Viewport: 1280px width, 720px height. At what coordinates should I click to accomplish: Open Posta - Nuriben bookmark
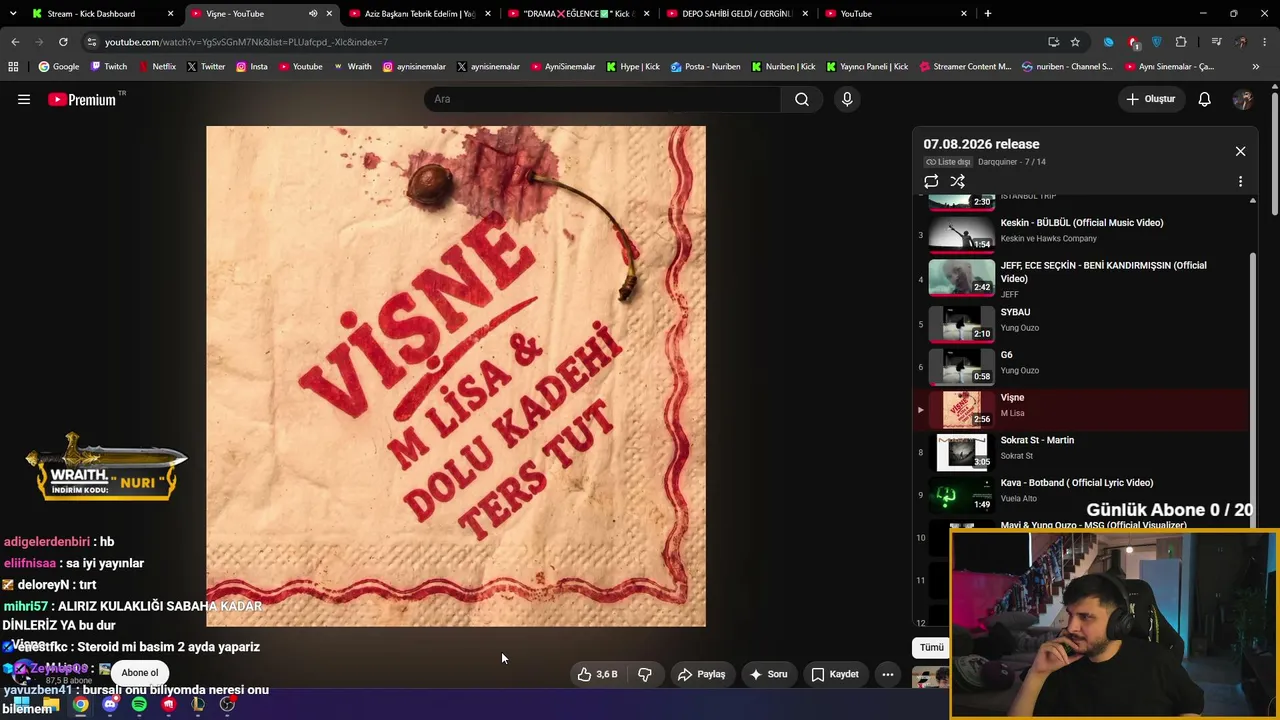click(705, 67)
